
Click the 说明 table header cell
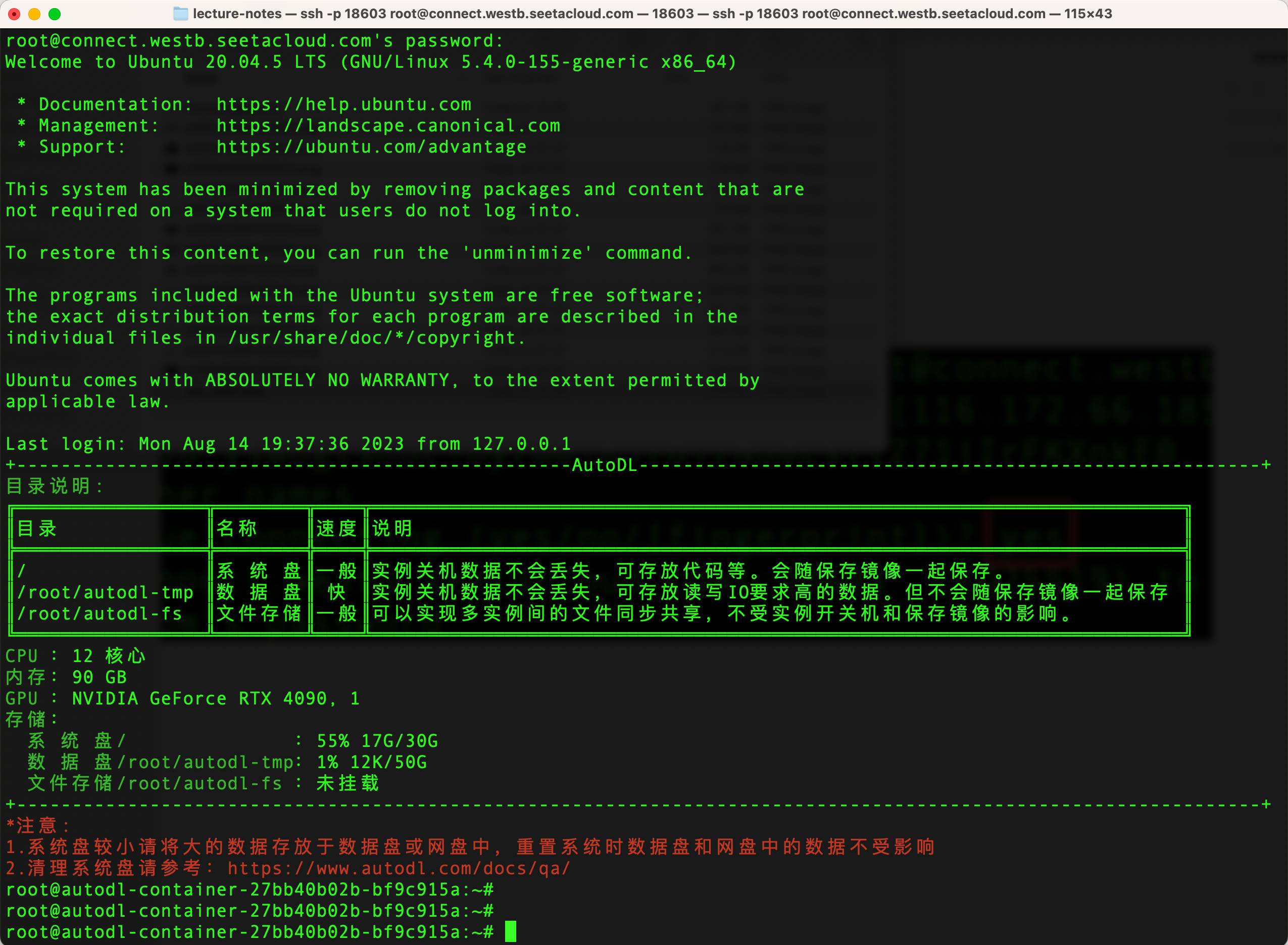[x=392, y=529]
